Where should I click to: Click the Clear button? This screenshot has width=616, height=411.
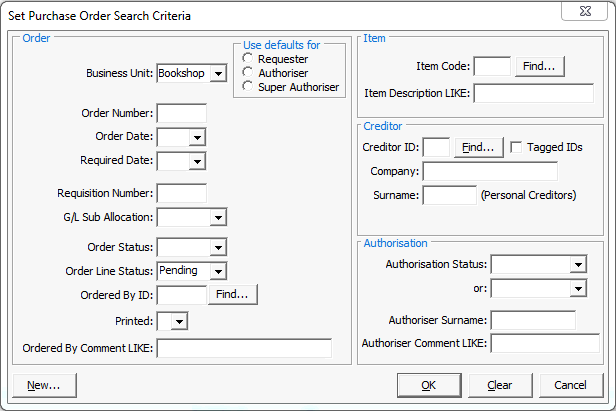tap(500, 385)
